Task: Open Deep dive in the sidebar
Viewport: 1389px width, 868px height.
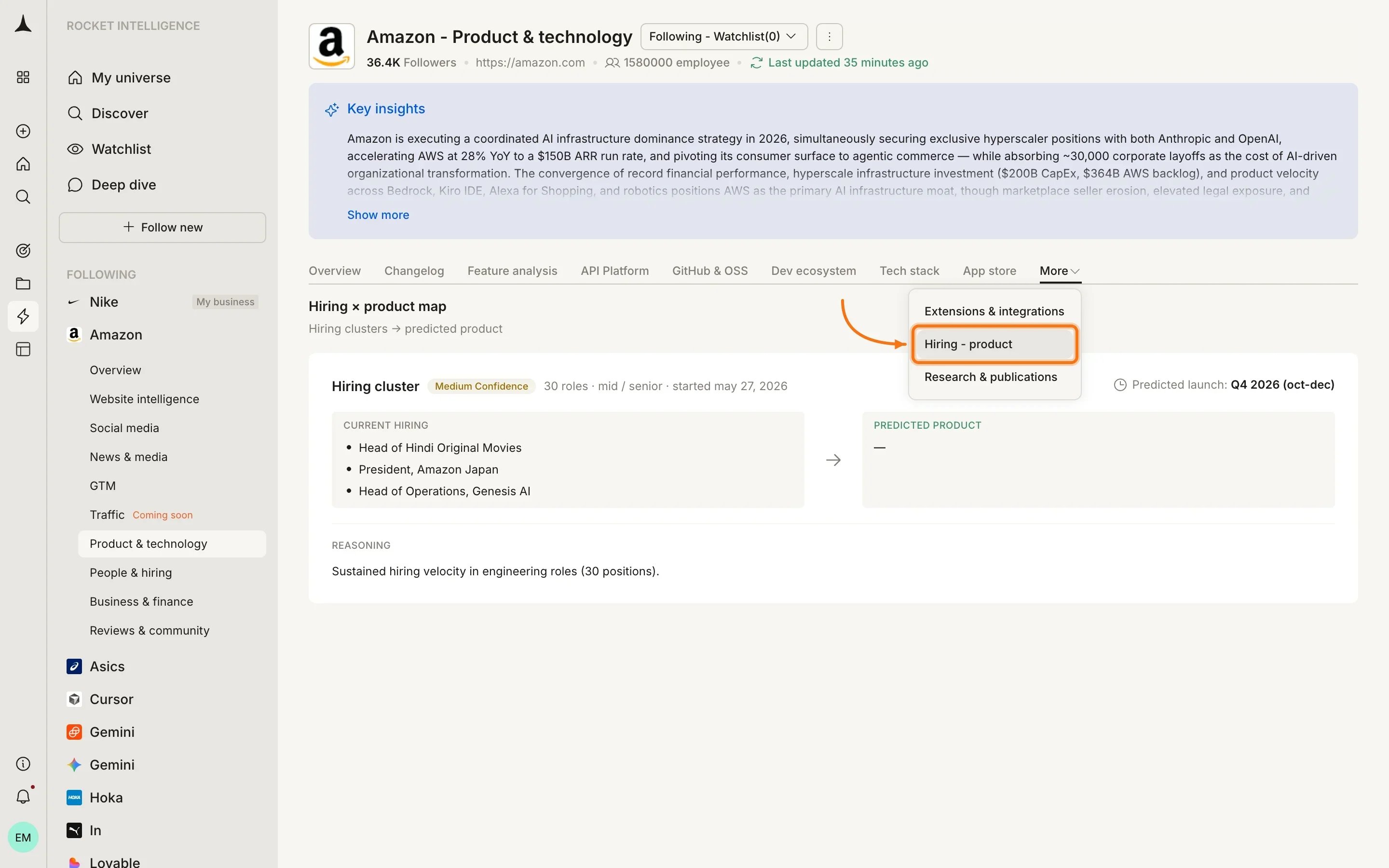Action: point(123,184)
